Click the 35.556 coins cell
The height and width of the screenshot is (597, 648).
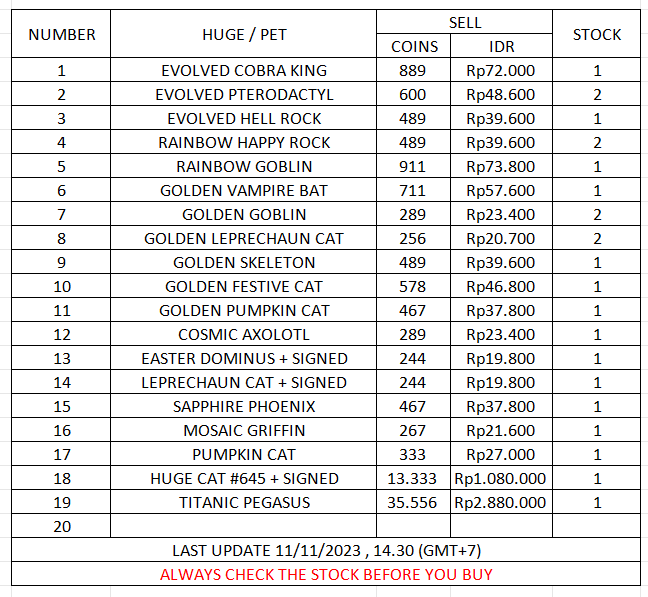[x=413, y=503]
